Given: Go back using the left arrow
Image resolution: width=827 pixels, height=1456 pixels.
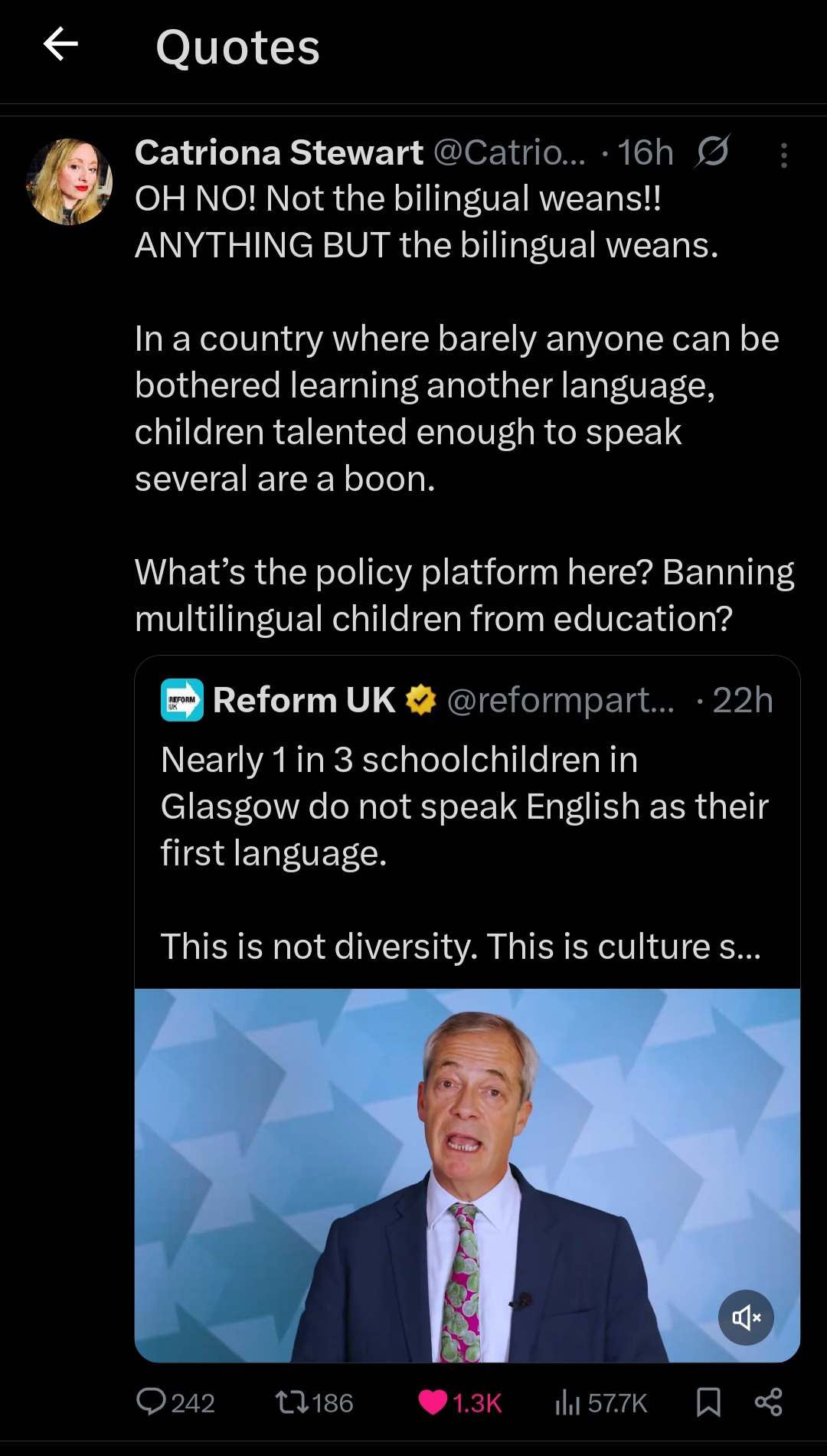Looking at the screenshot, I should (x=60, y=44).
